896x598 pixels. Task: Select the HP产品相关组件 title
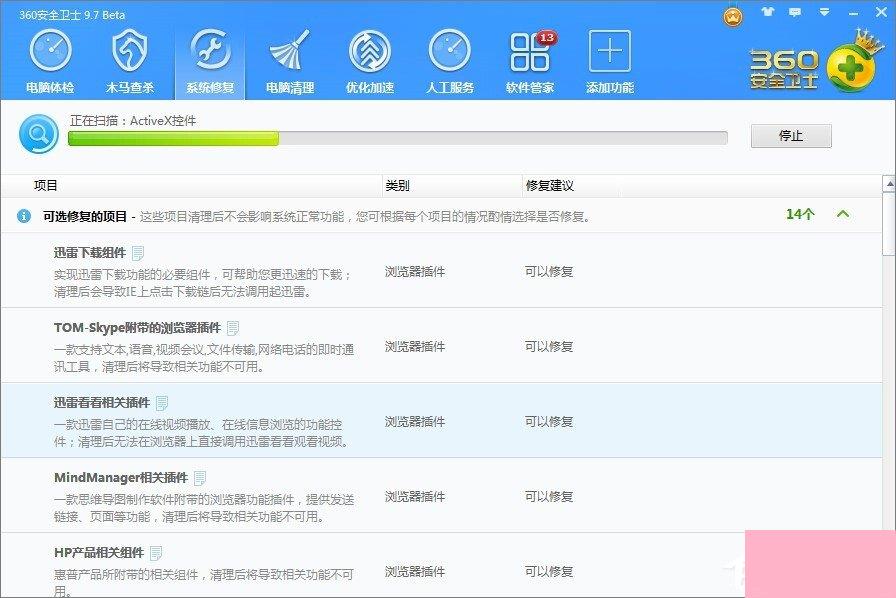click(x=99, y=553)
